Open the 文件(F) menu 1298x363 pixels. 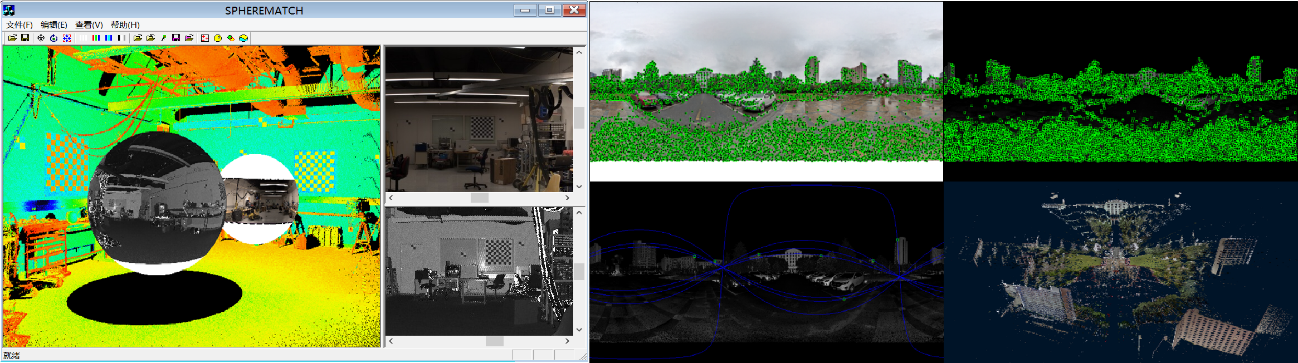click(x=19, y=24)
